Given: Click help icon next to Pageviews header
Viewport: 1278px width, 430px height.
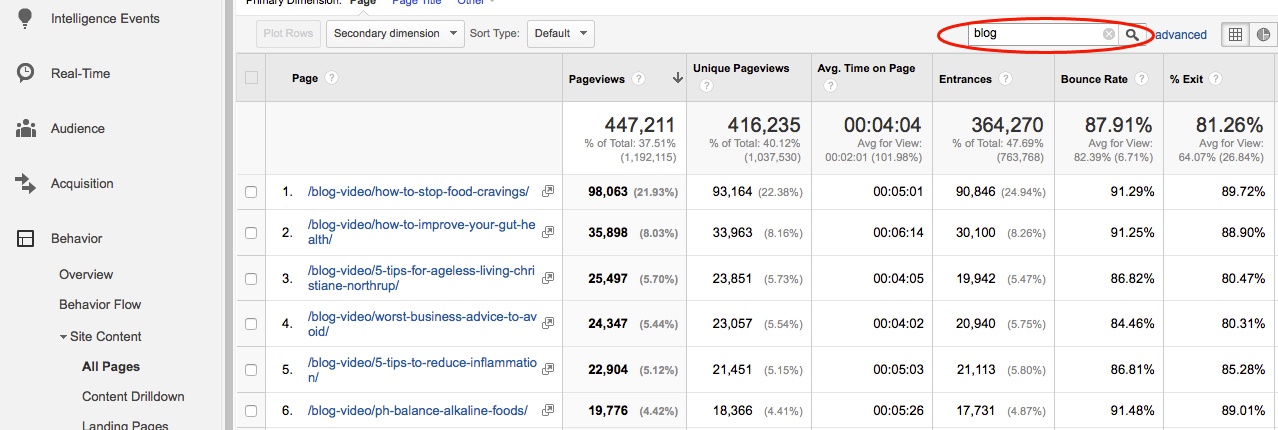Looking at the screenshot, I should click(x=638, y=79).
